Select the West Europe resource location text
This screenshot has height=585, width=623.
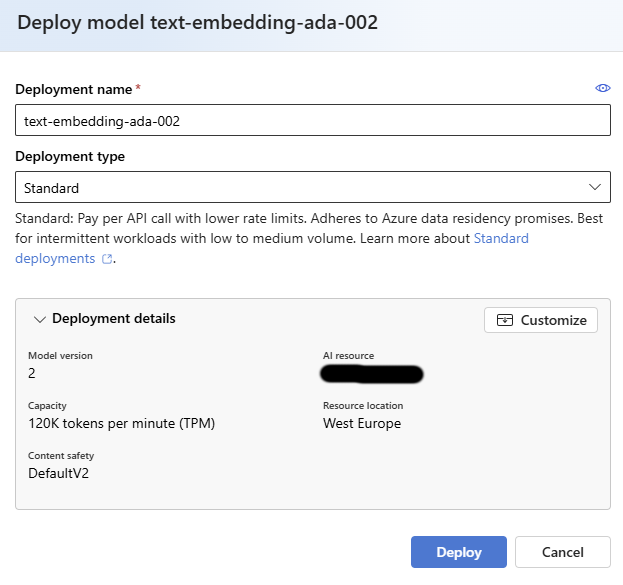[362, 424]
